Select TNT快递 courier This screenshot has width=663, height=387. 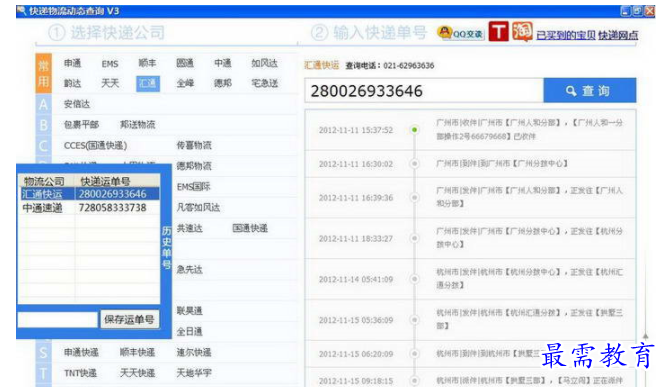[x=80, y=373]
